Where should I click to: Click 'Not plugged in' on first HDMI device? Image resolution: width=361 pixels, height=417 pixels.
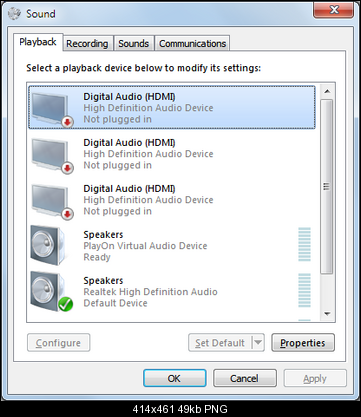[117, 119]
